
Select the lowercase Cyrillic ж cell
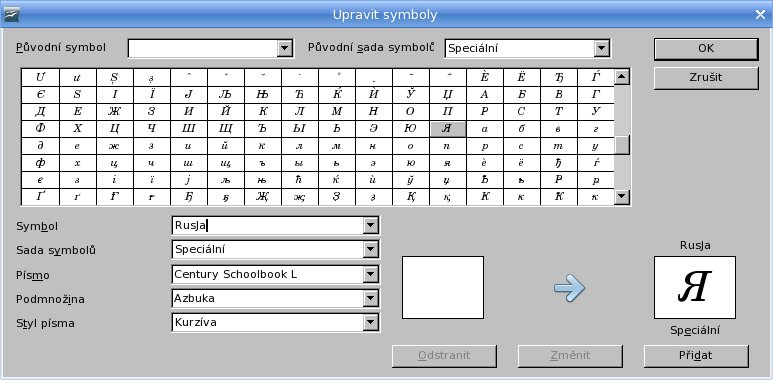coord(114,146)
